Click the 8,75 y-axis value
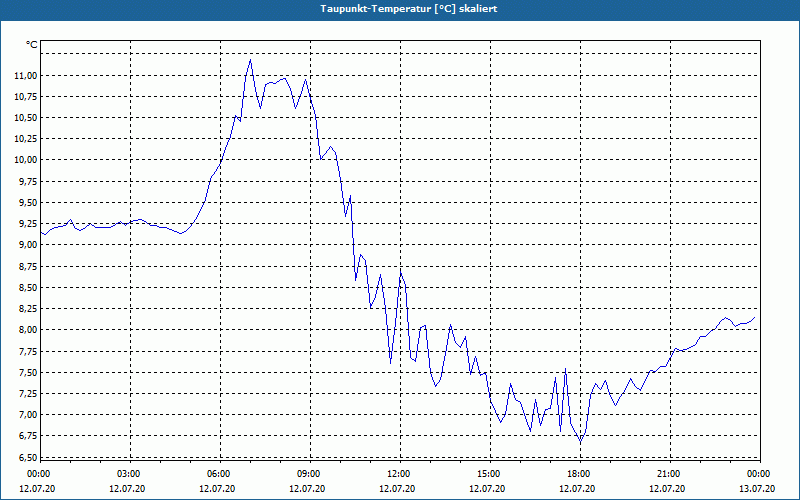The width and height of the screenshot is (800, 500). pos(28,266)
